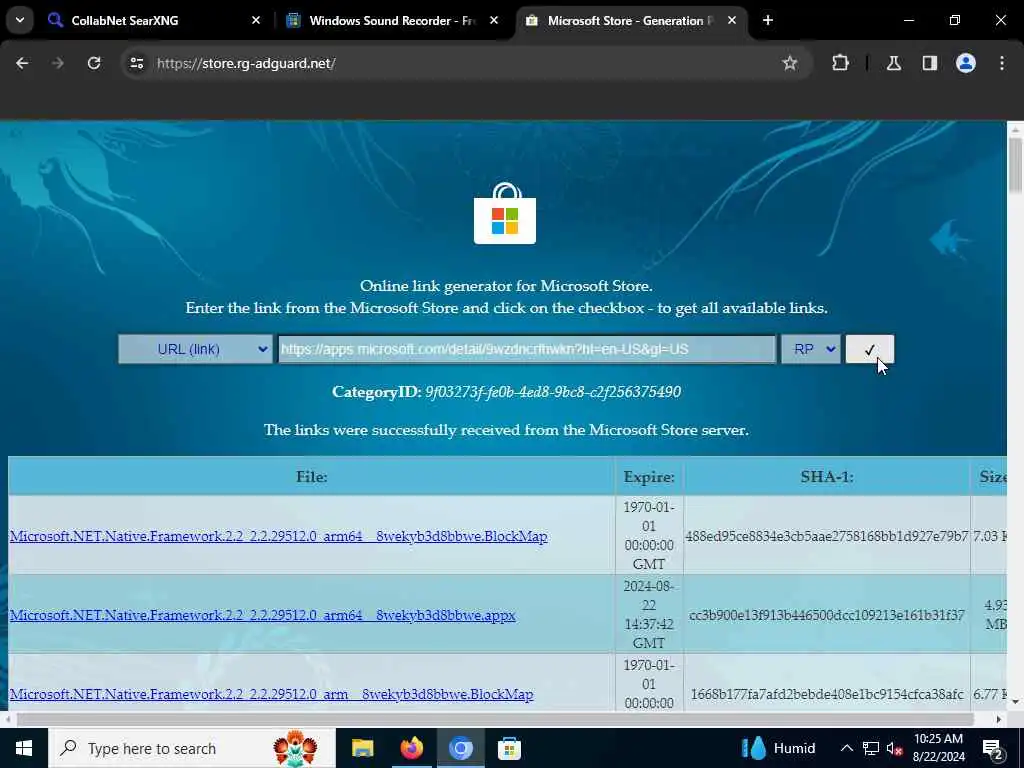Click the Expire column header
Viewport: 1024px width, 768px height.
point(648,477)
